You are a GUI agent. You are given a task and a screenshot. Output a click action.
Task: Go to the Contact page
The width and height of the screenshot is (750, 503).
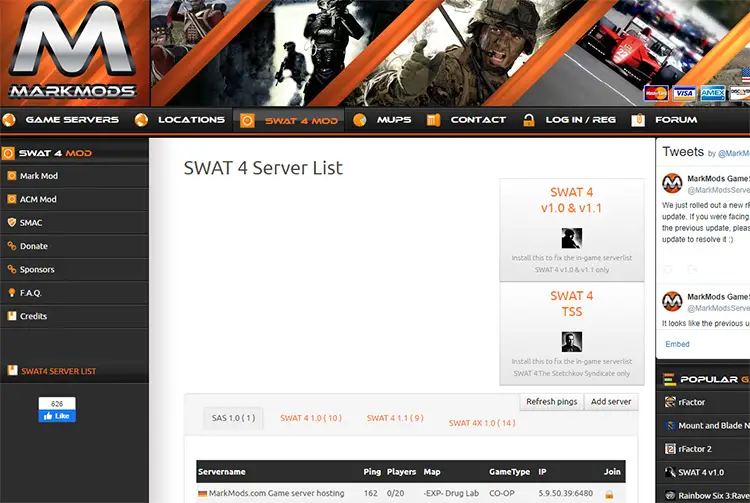point(478,120)
